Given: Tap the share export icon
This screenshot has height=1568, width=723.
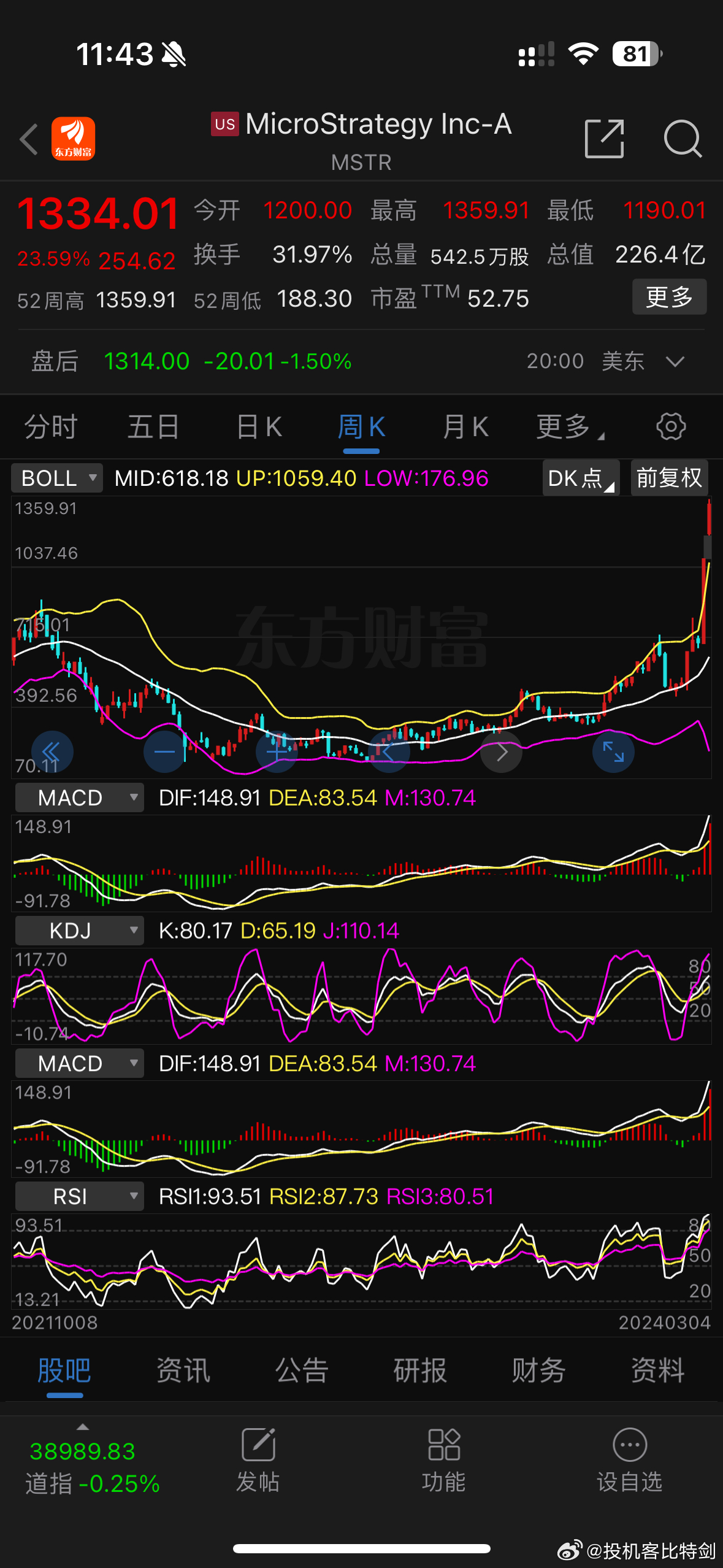Looking at the screenshot, I should pos(604,139).
